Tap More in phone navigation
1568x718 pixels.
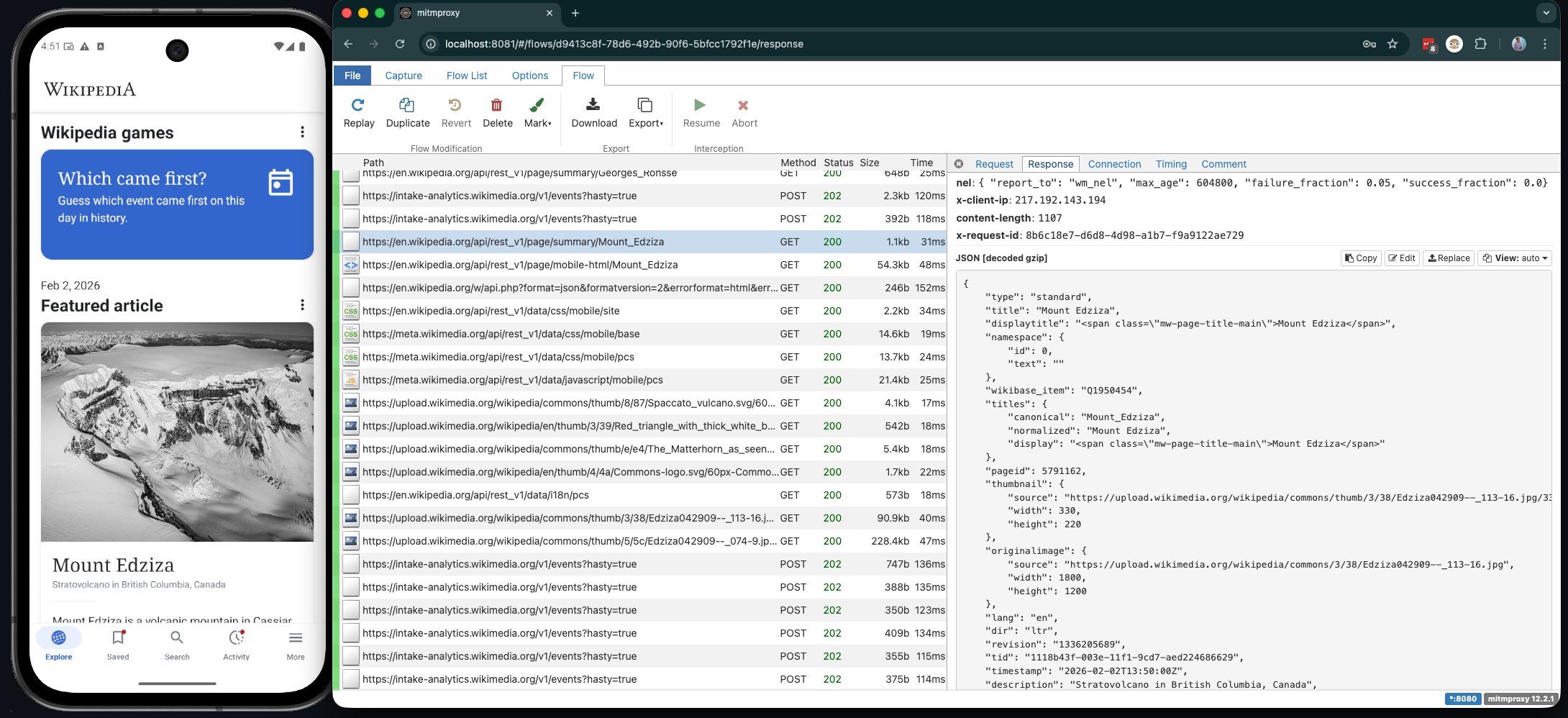pos(296,645)
